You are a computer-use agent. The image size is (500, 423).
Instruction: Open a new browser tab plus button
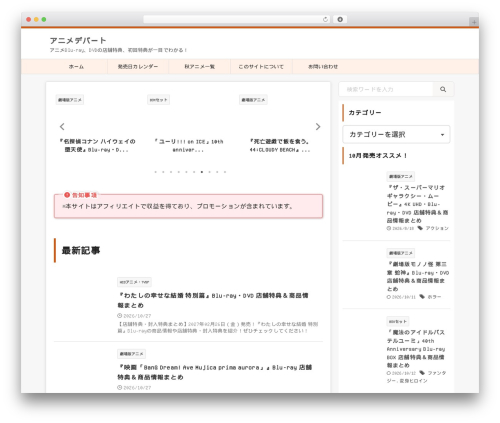click(474, 22)
